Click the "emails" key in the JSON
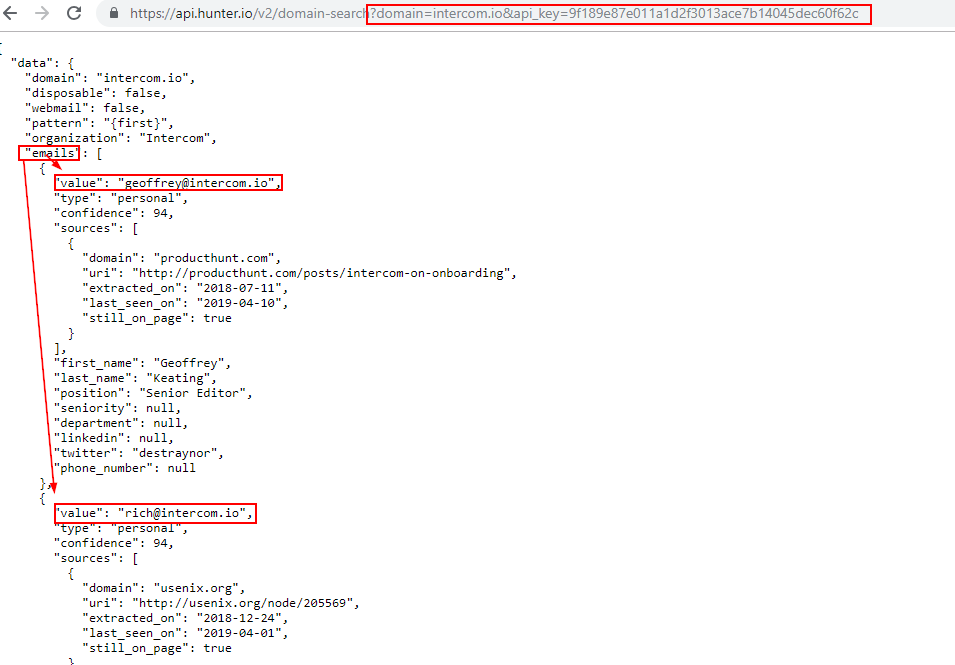 49,153
